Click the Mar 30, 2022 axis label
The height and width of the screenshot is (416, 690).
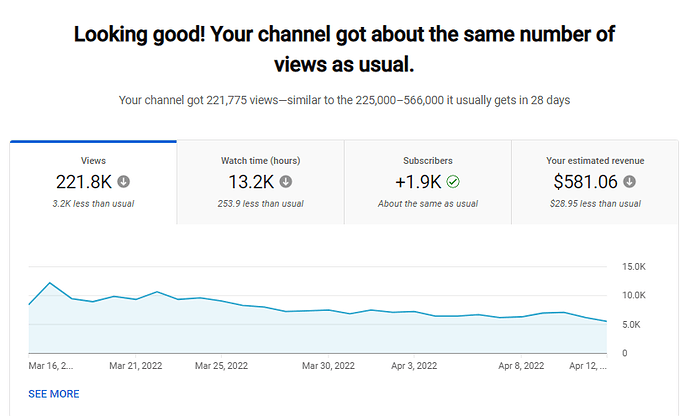330,366
